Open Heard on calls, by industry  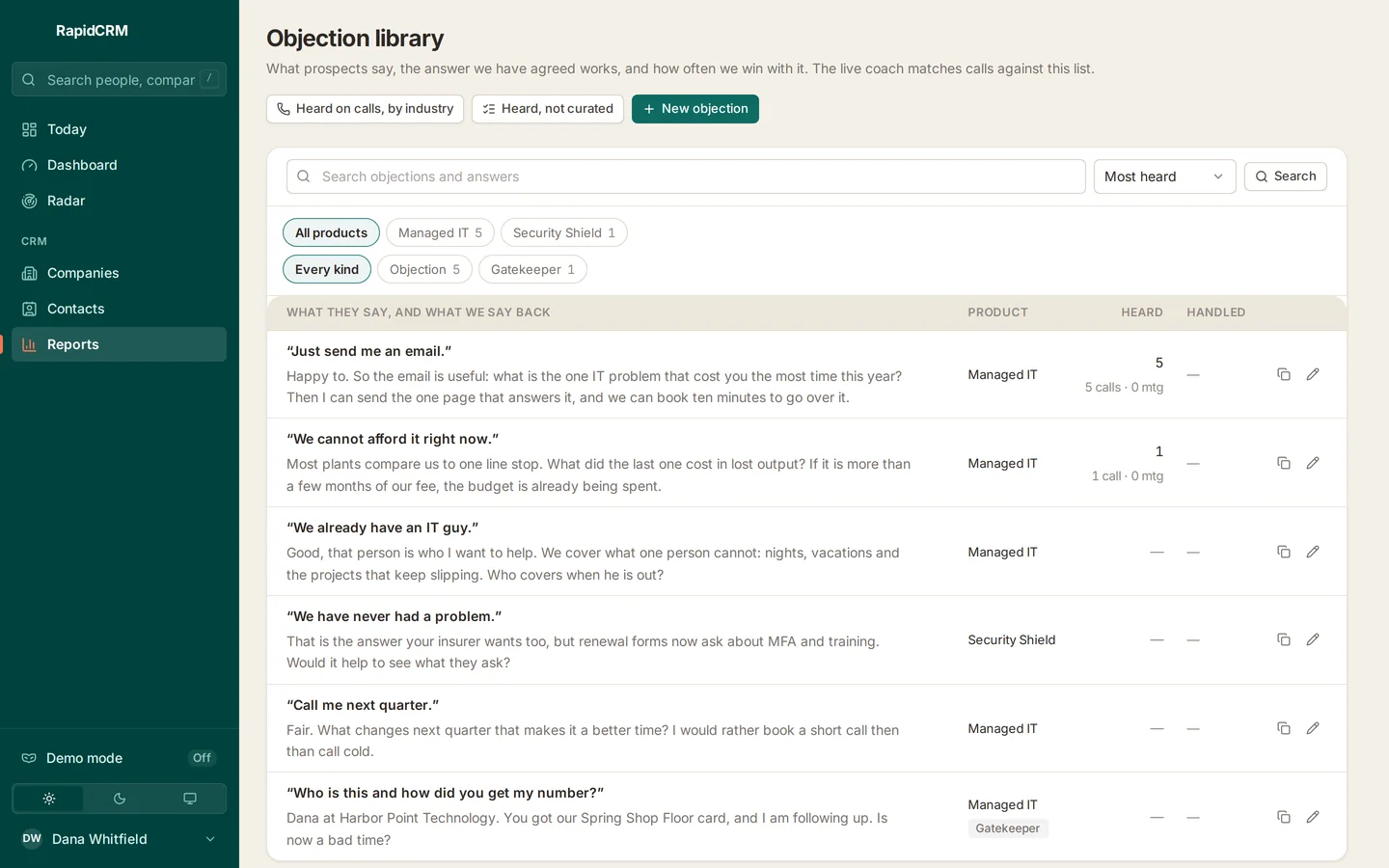[x=365, y=109]
